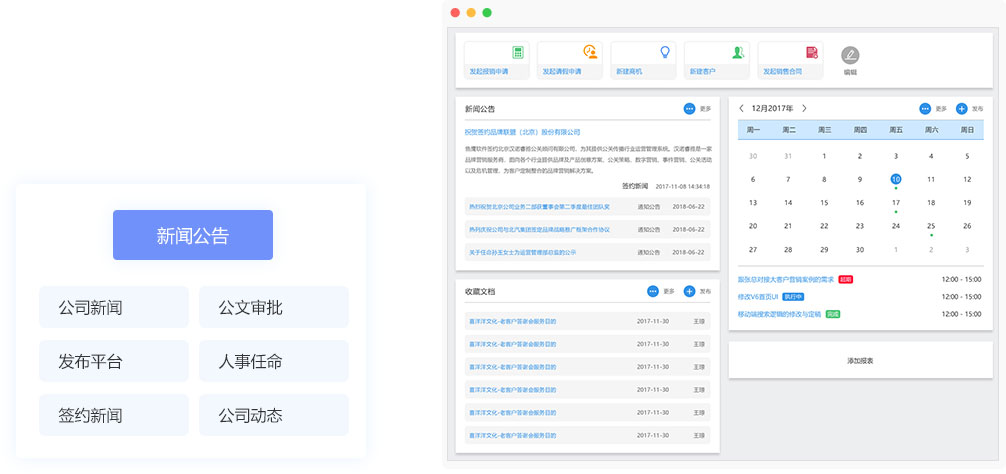The image size is (1006, 474).
Task: Open the 祝贺签约品牌联盟 news headline link
Action: tap(522, 132)
